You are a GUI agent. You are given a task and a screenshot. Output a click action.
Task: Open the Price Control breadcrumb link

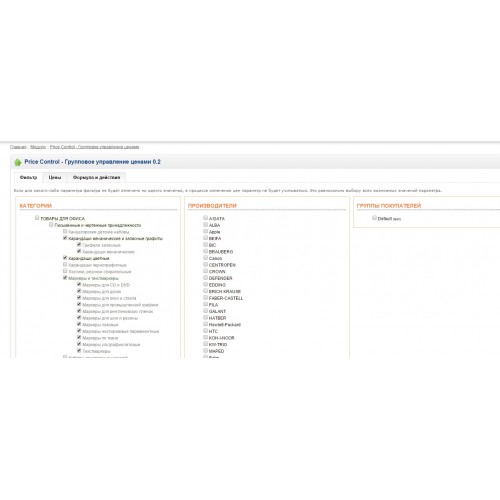(x=94, y=147)
